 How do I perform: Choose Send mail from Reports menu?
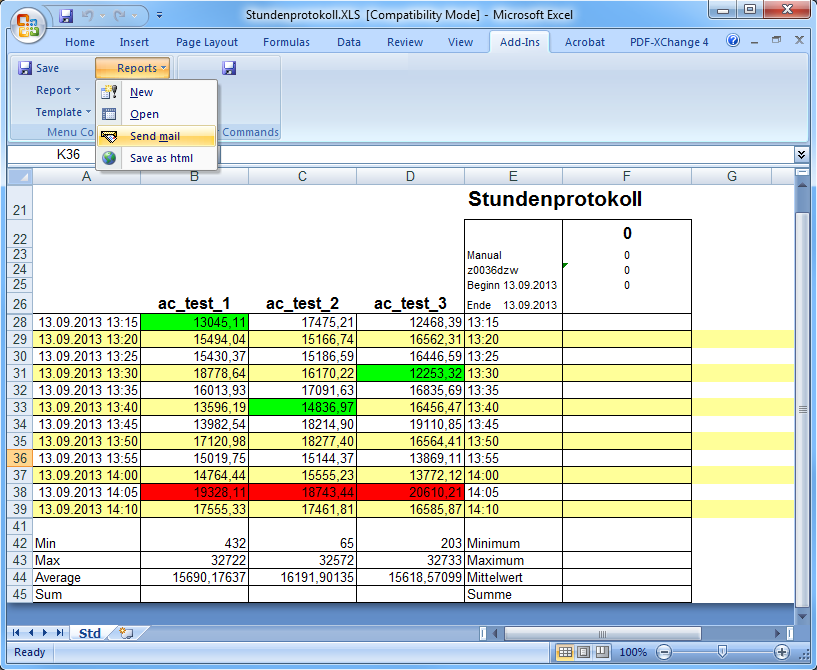pyautogui.click(x=155, y=136)
